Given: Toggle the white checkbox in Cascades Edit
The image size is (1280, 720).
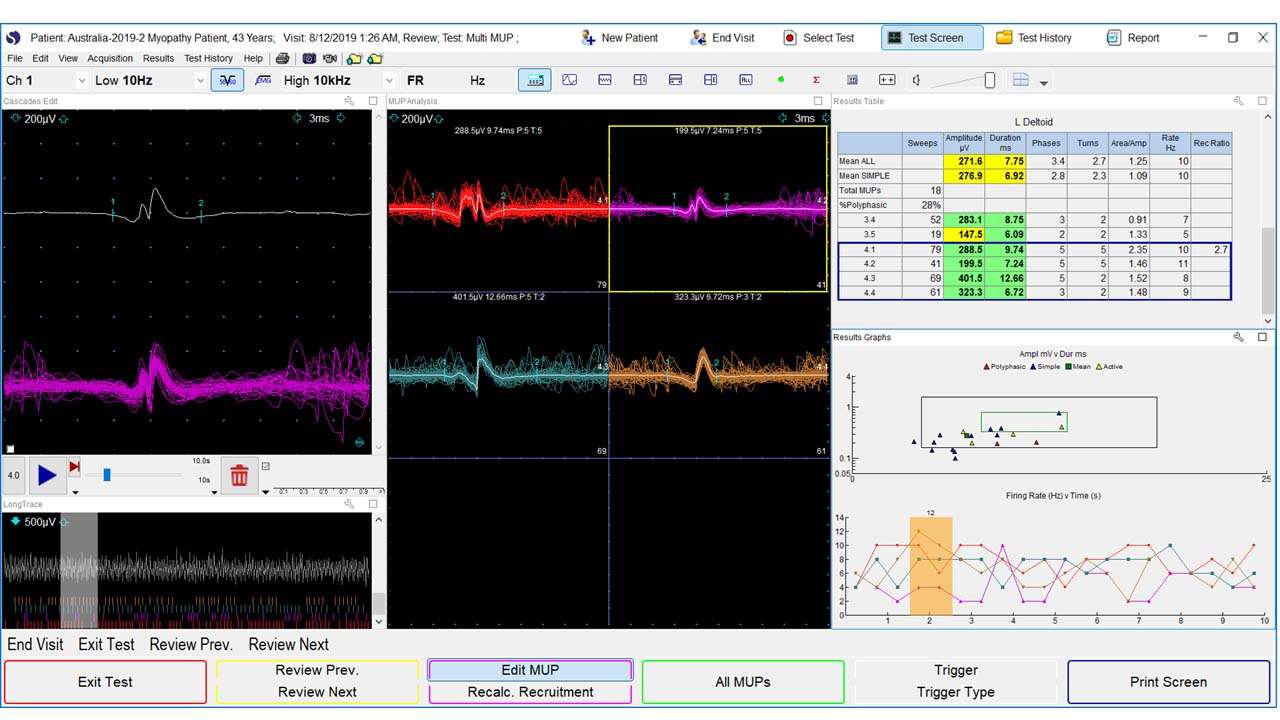Looking at the screenshot, I should 10,449.
